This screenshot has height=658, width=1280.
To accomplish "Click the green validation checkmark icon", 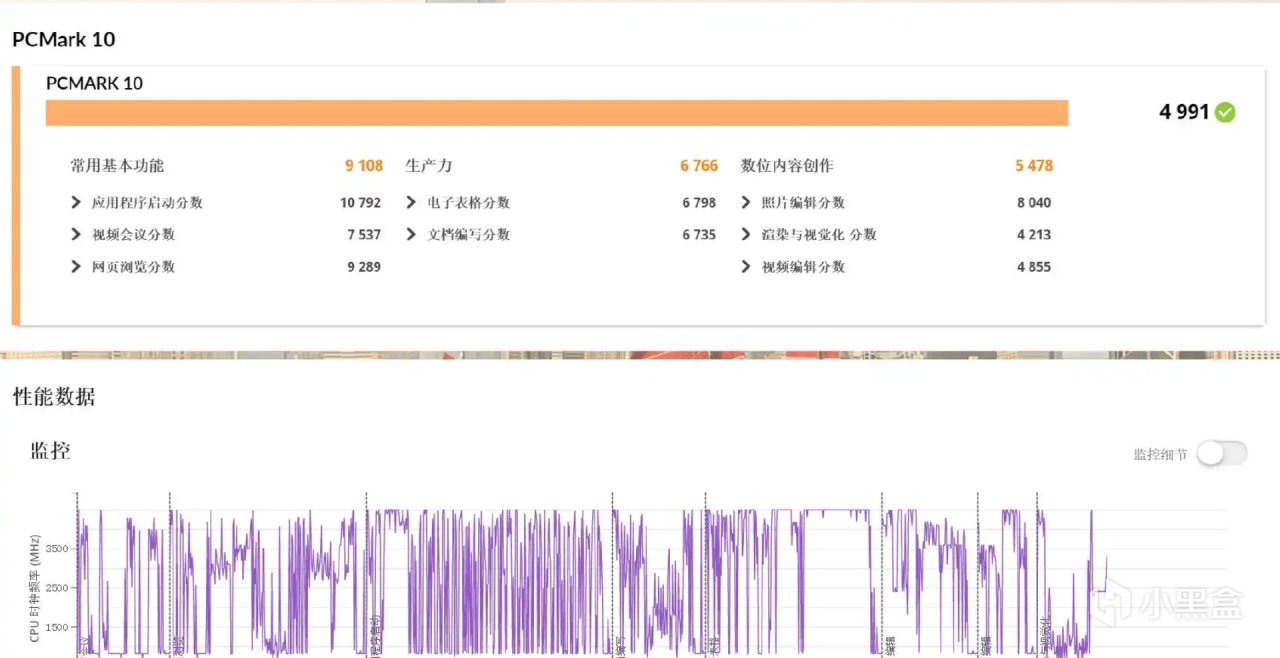I will pyautogui.click(x=1225, y=112).
